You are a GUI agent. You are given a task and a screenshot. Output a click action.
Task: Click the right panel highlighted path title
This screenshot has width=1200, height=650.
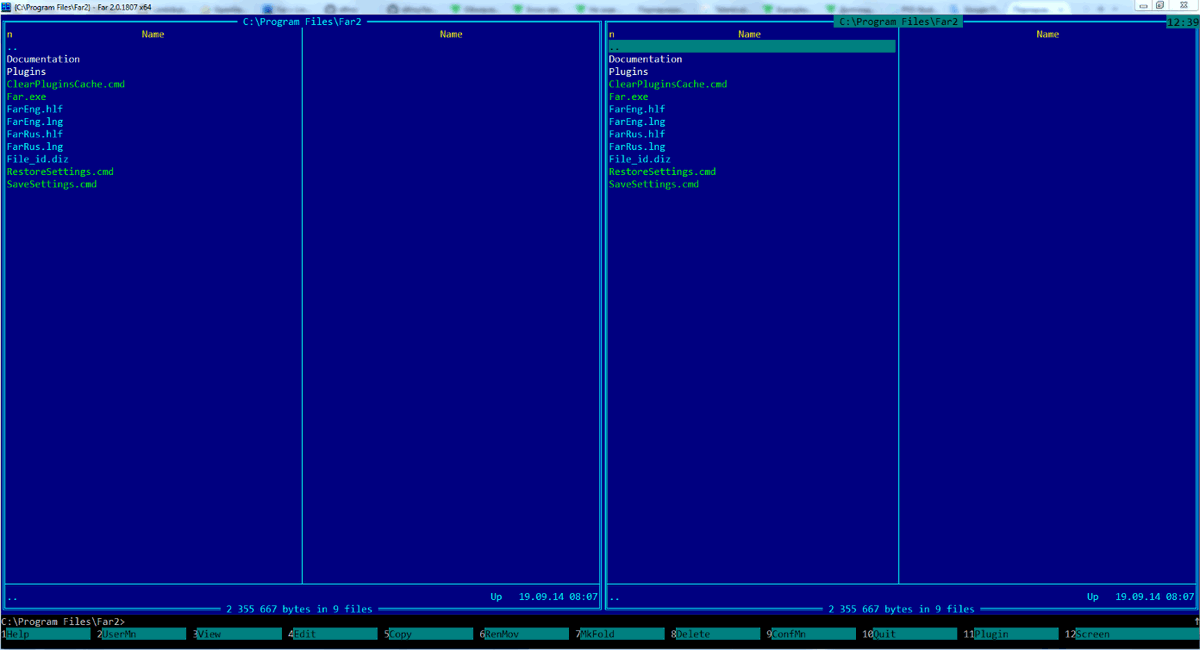click(x=898, y=22)
